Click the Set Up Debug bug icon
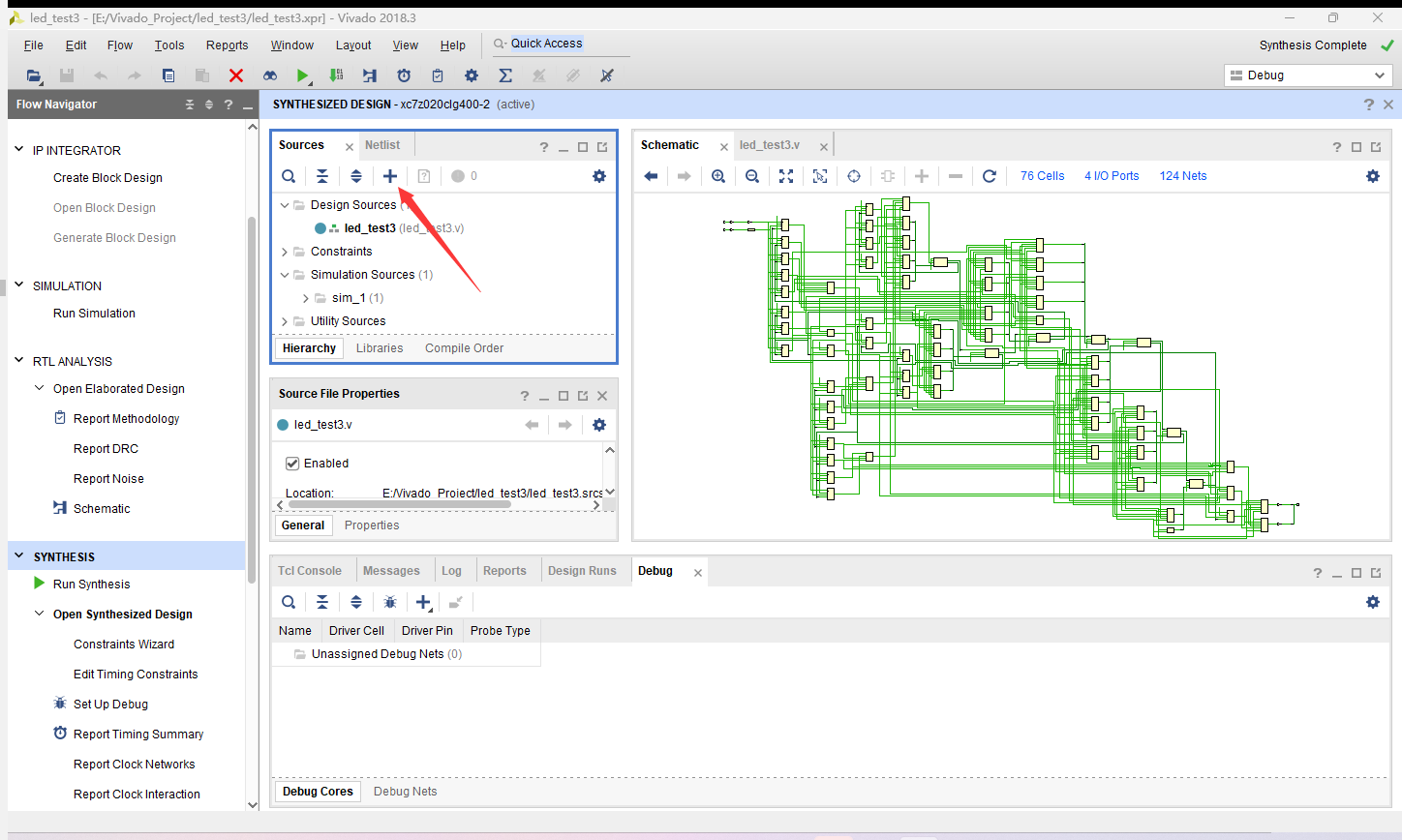 pyautogui.click(x=59, y=704)
